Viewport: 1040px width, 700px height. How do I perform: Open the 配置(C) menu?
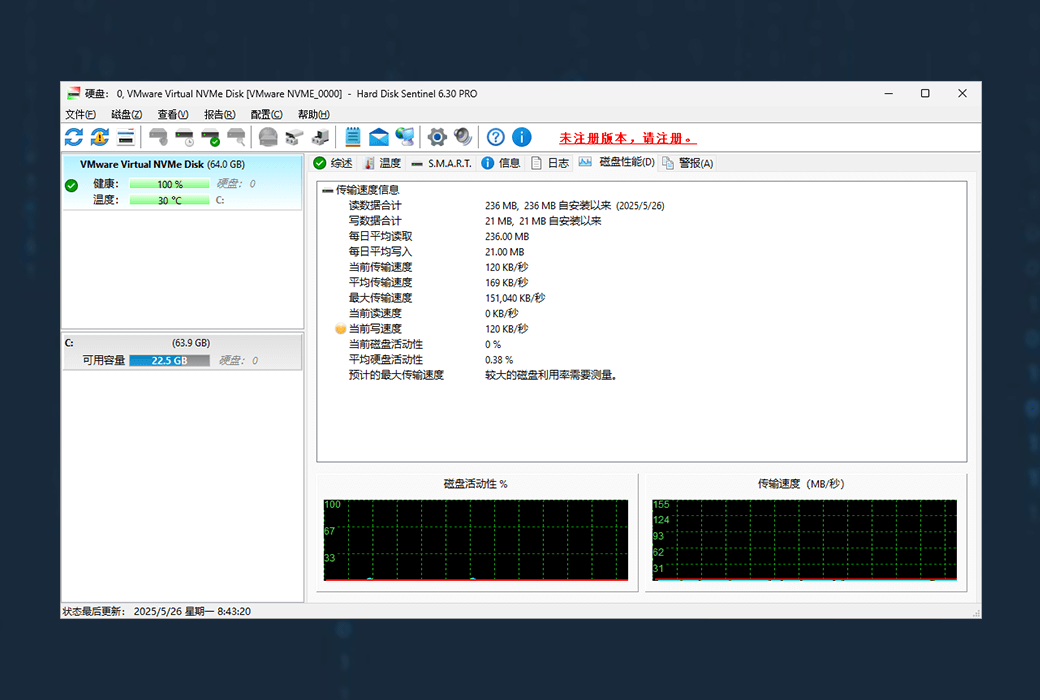coord(267,114)
